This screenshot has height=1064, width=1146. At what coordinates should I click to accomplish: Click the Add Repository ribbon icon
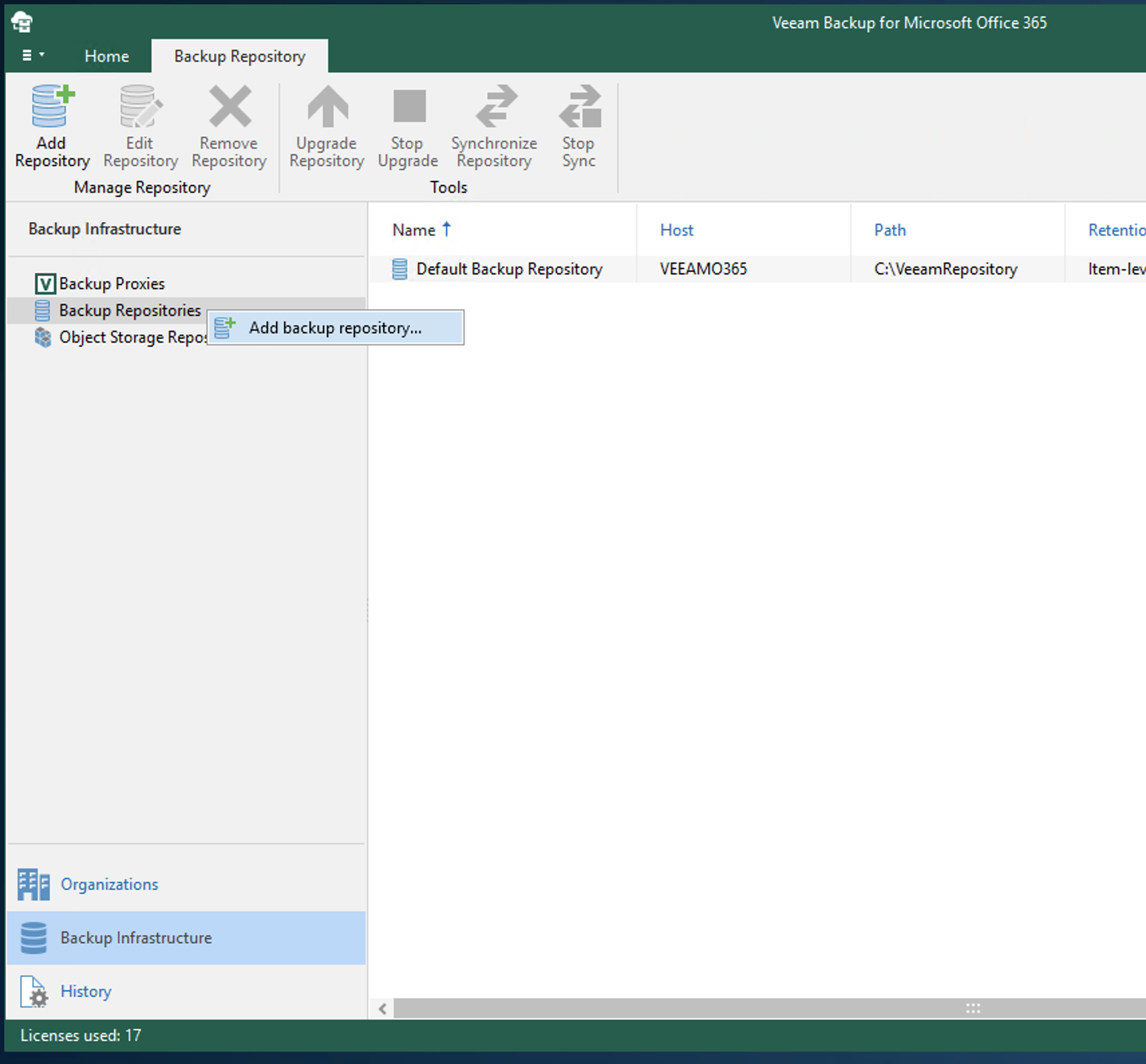[52, 106]
